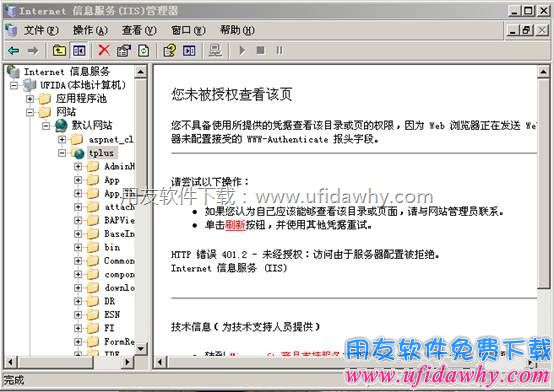Click the ESN folder icon
This screenshot has height=392, width=554.
pos(93,315)
